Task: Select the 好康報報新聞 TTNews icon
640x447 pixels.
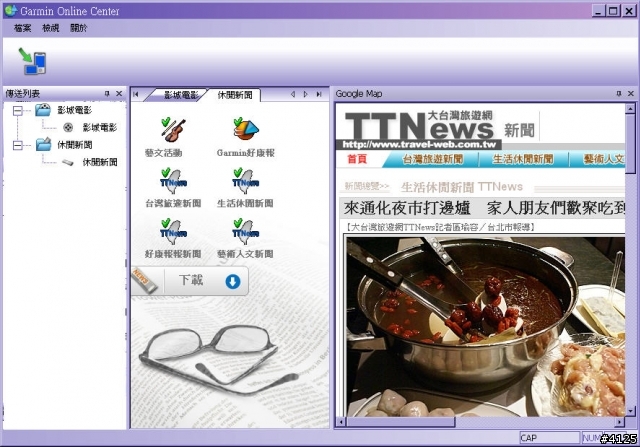Action: click(173, 232)
